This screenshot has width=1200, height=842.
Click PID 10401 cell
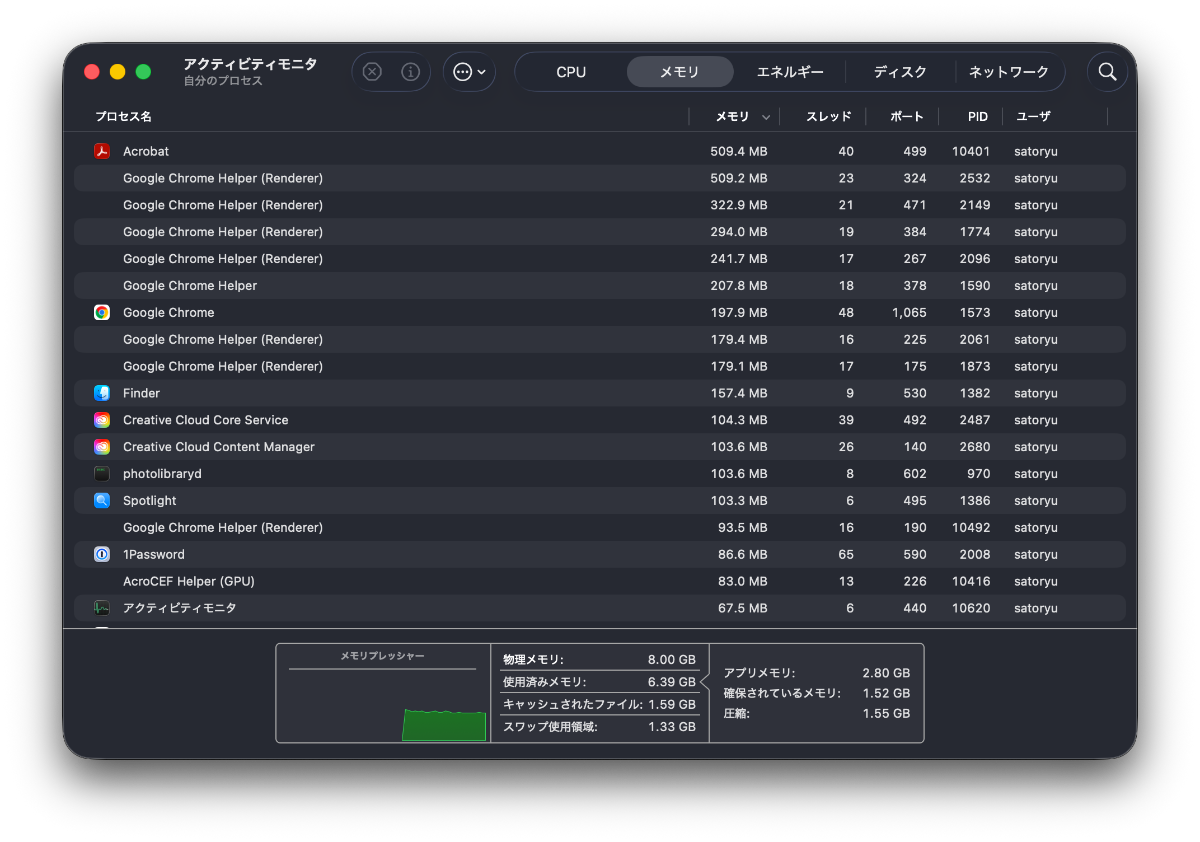pyautogui.click(x=971, y=151)
